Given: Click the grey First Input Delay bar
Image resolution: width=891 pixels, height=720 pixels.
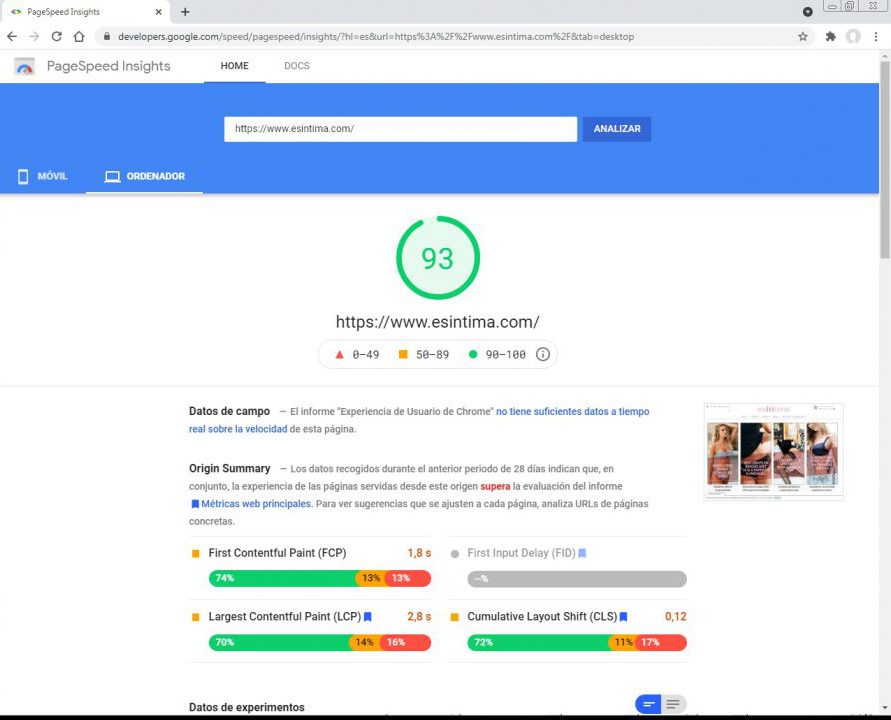Looking at the screenshot, I should coord(577,579).
